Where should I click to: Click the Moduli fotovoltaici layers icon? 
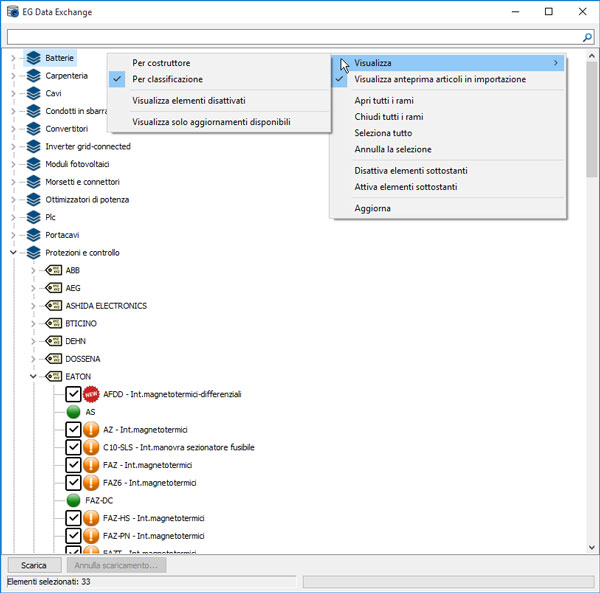34,164
